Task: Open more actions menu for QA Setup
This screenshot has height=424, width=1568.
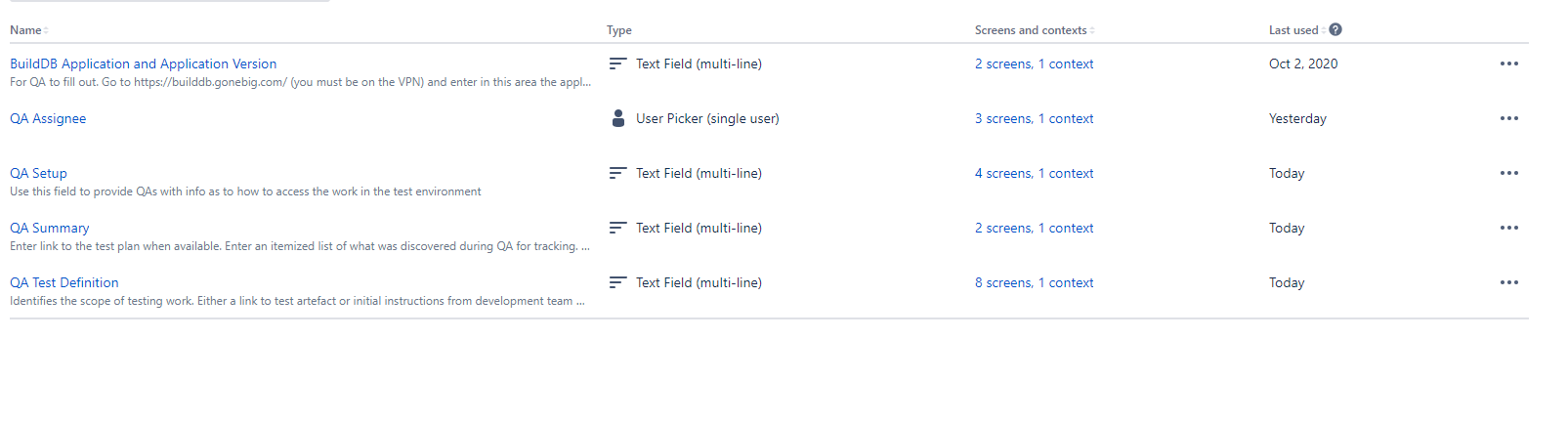Action: point(1508,173)
